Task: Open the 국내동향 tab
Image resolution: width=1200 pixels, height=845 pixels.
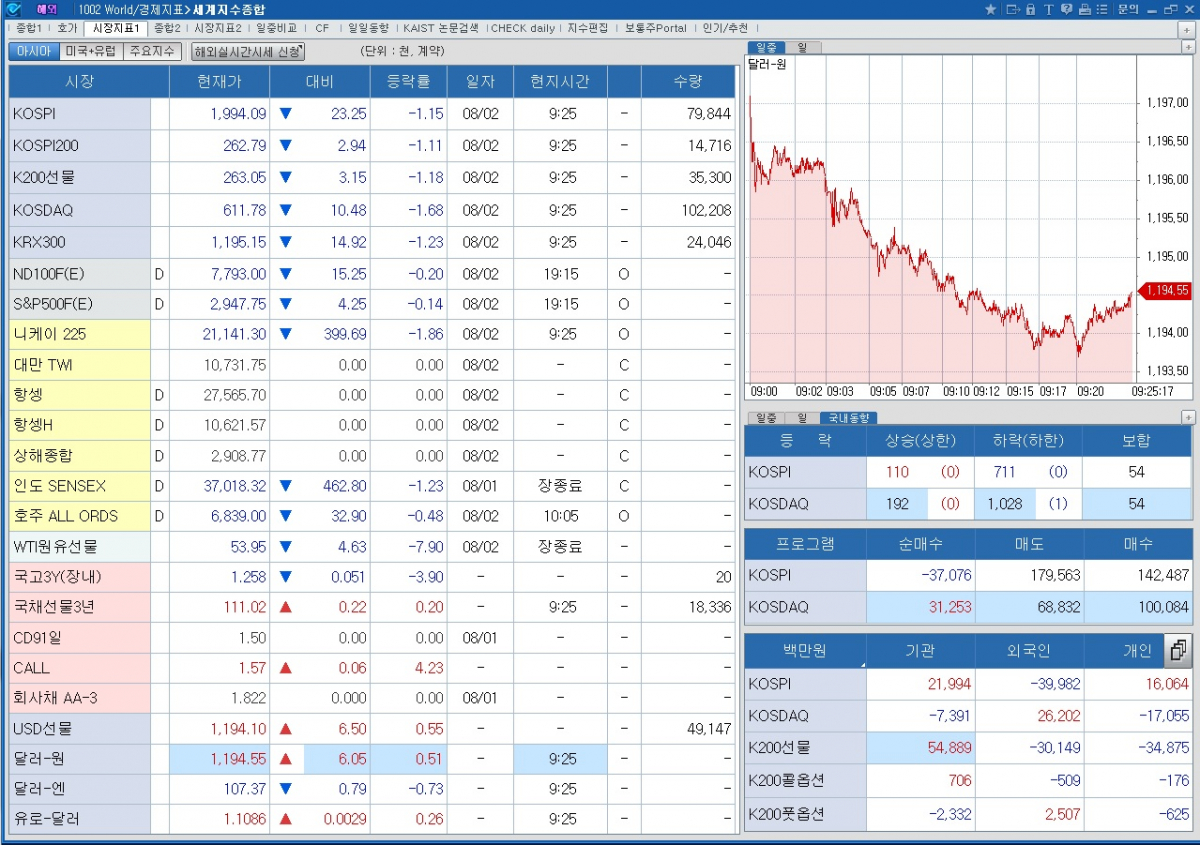Action: coord(848,418)
